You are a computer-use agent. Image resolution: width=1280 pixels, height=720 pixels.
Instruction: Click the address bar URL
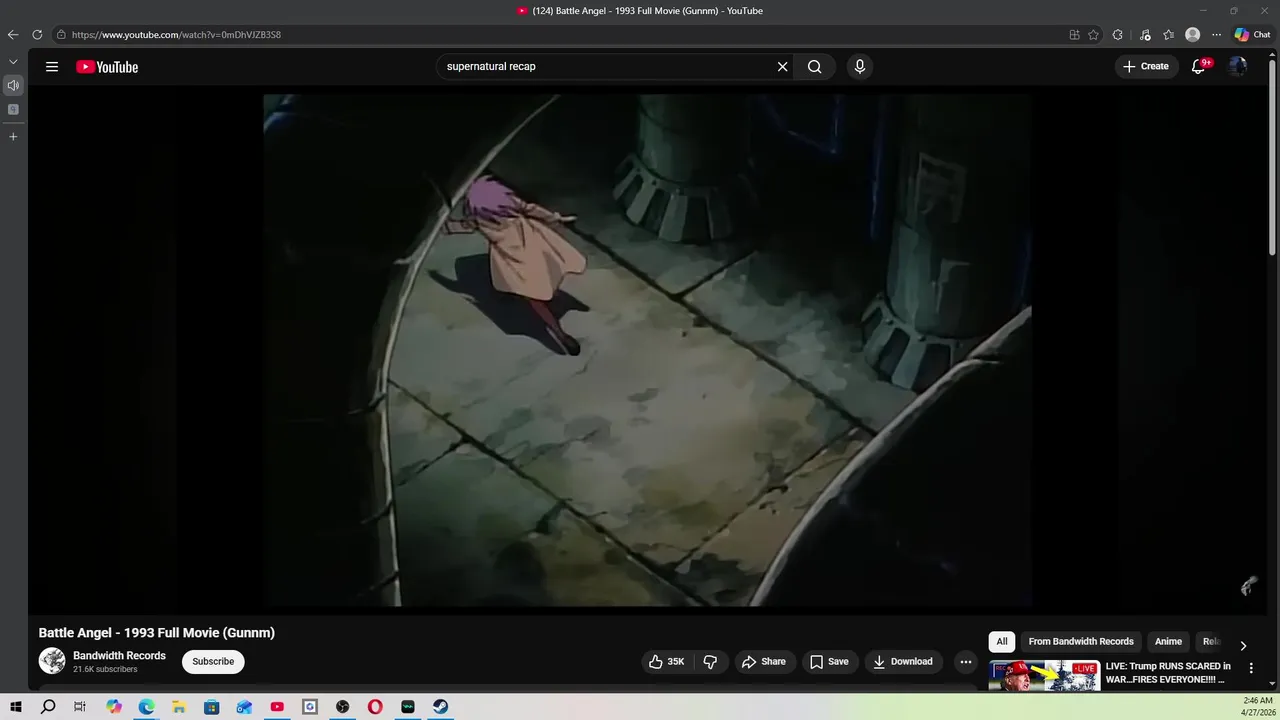click(176, 35)
